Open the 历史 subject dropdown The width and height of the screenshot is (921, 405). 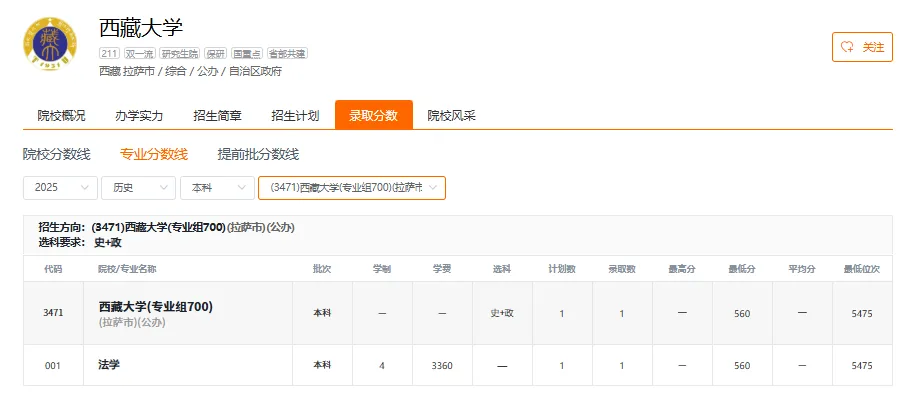click(x=139, y=188)
